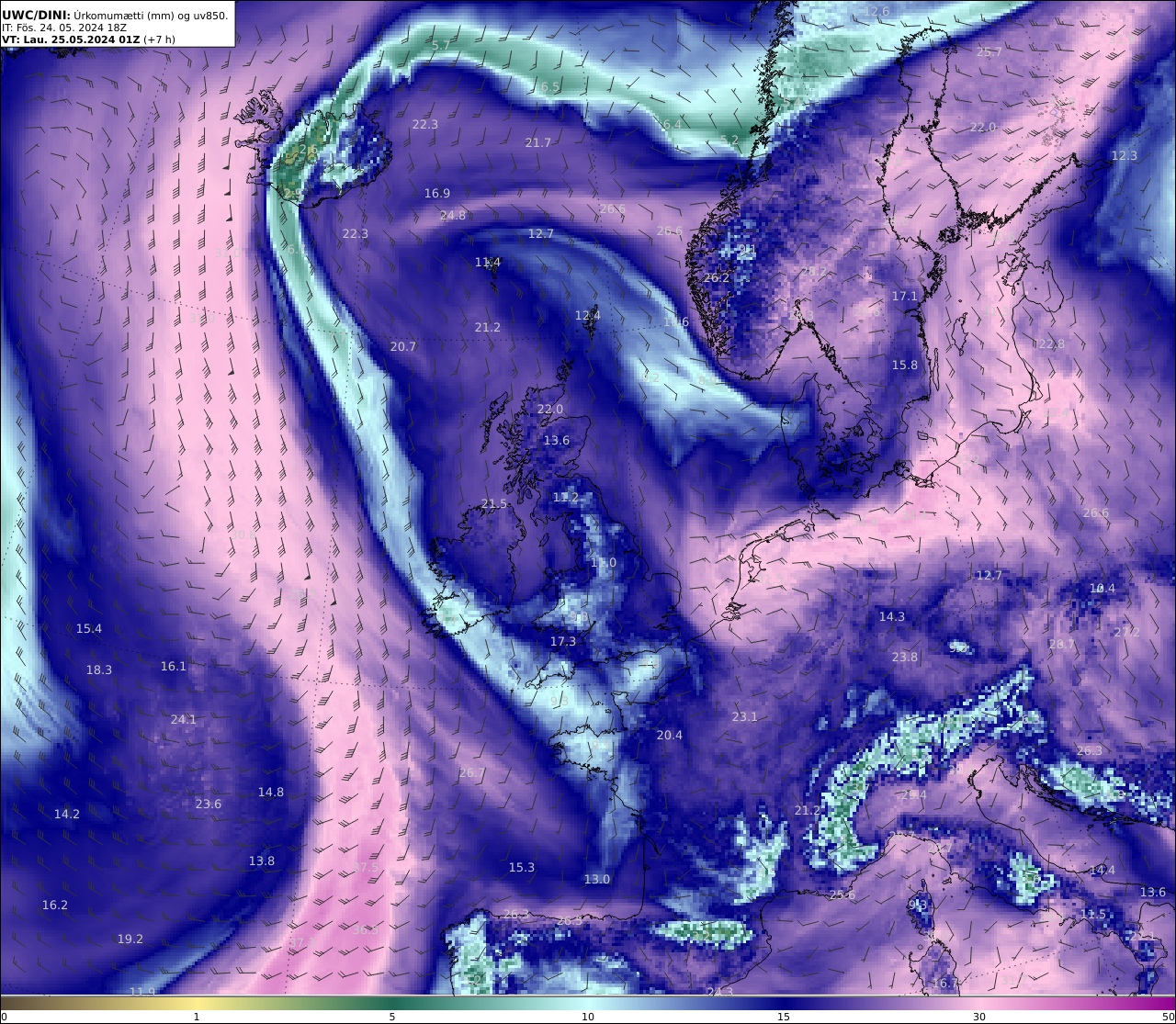The width and height of the screenshot is (1176, 1024).
Task: Click the 25.7 value at top right
Action: pos(989,52)
